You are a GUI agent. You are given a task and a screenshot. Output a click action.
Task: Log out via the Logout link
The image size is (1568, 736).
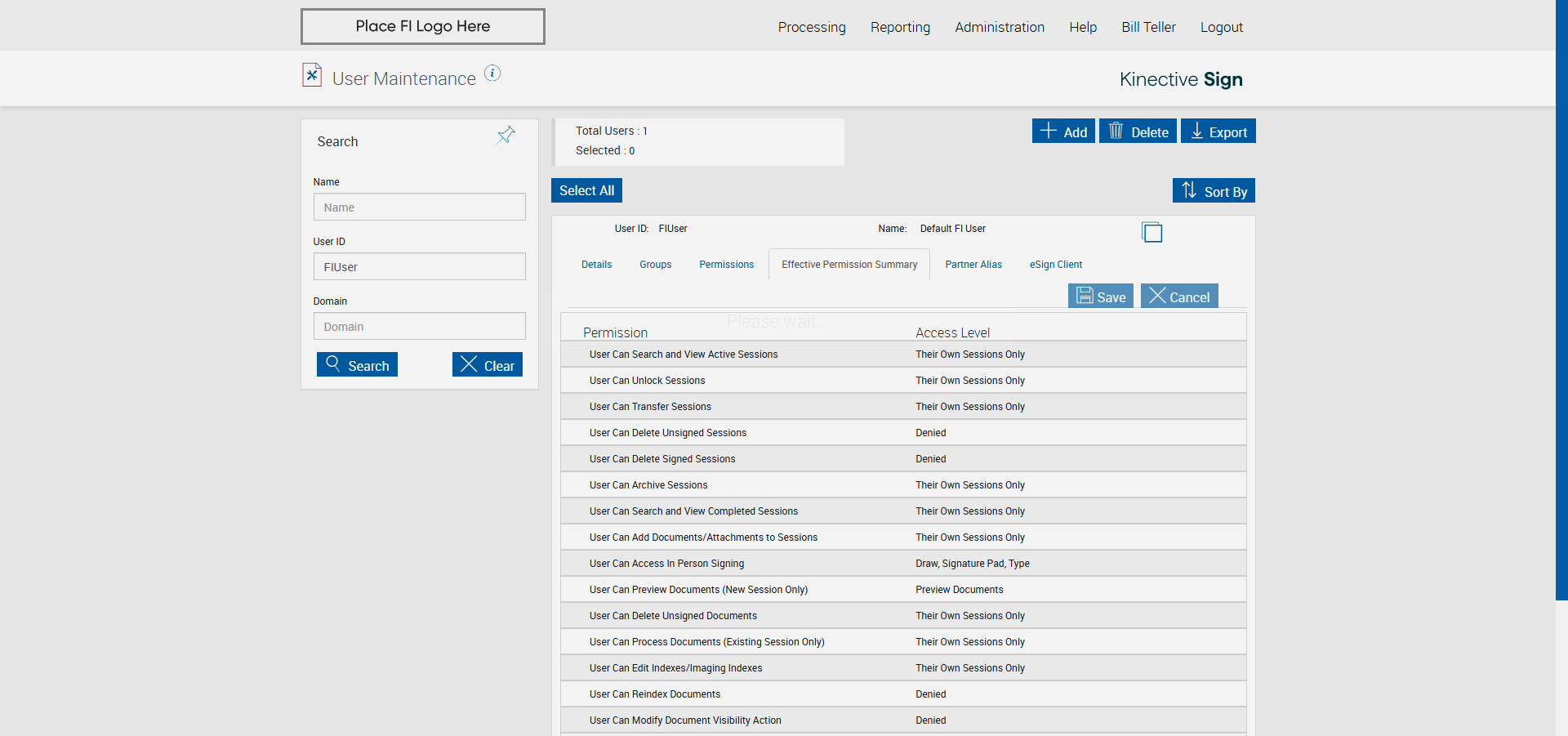[x=1221, y=27]
